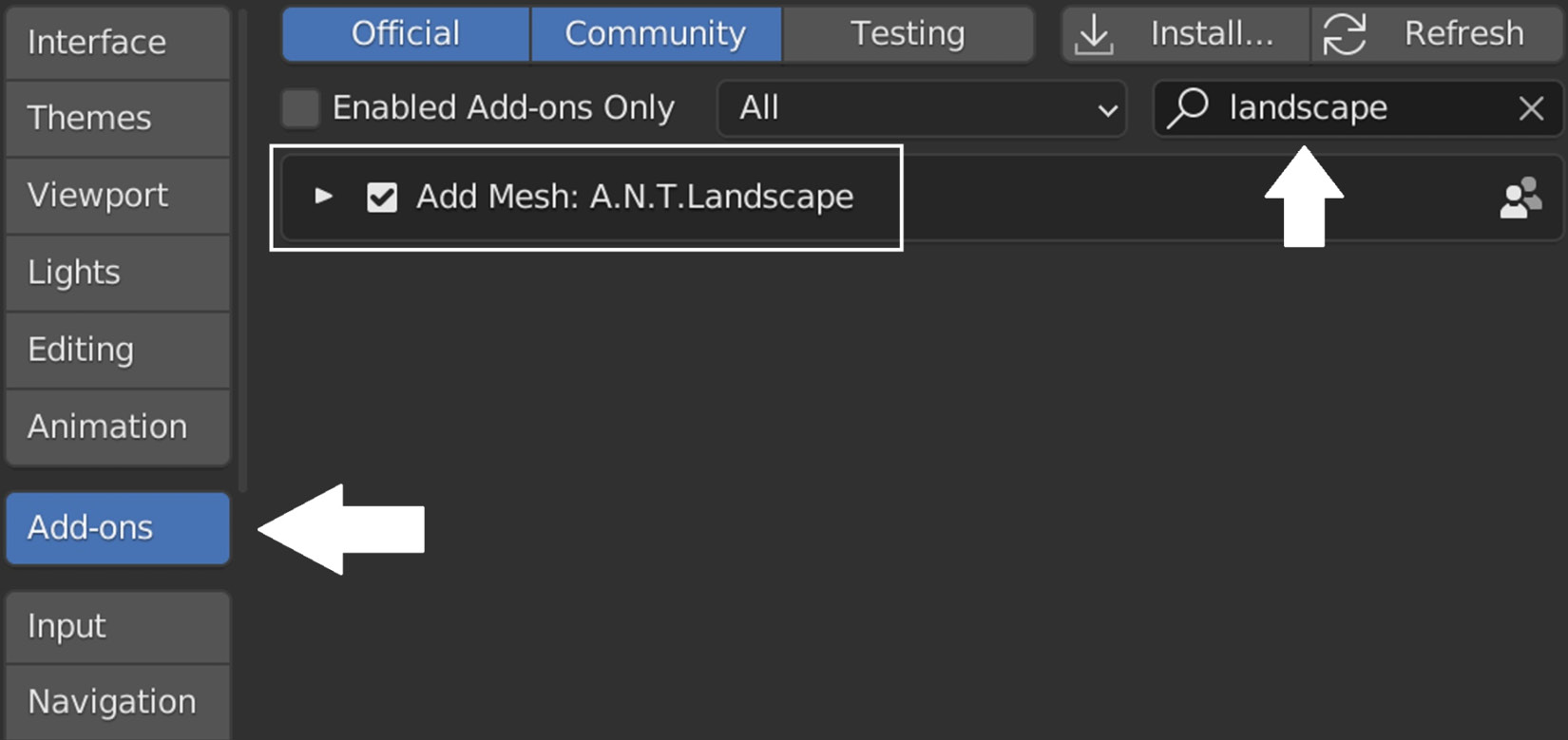Disable the A.N.T.Landscape add-on checkbox
Image resolution: width=1568 pixels, height=740 pixels.
pyautogui.click(x=382, y=198)
